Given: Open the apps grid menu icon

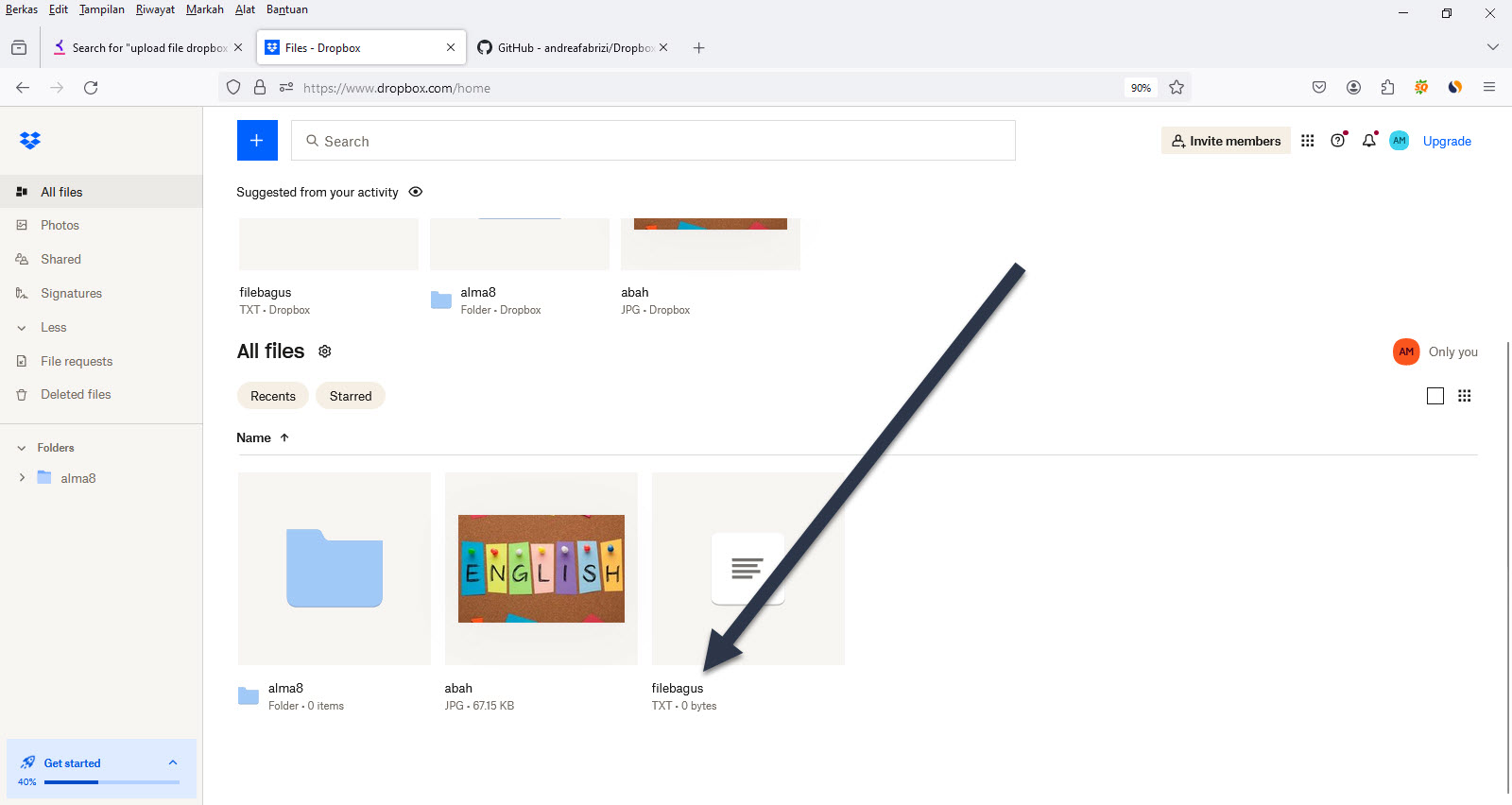Looking at the screenshot, I should [x=1307, y=141].
